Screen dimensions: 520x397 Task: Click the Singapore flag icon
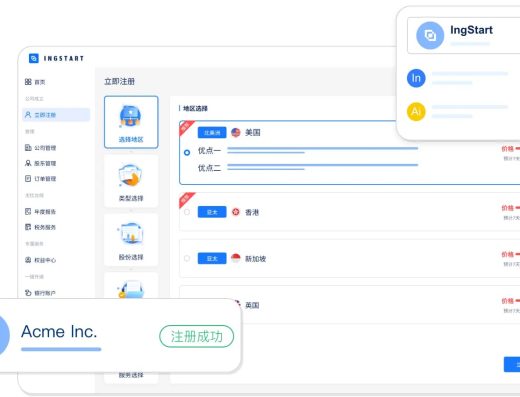236,258
